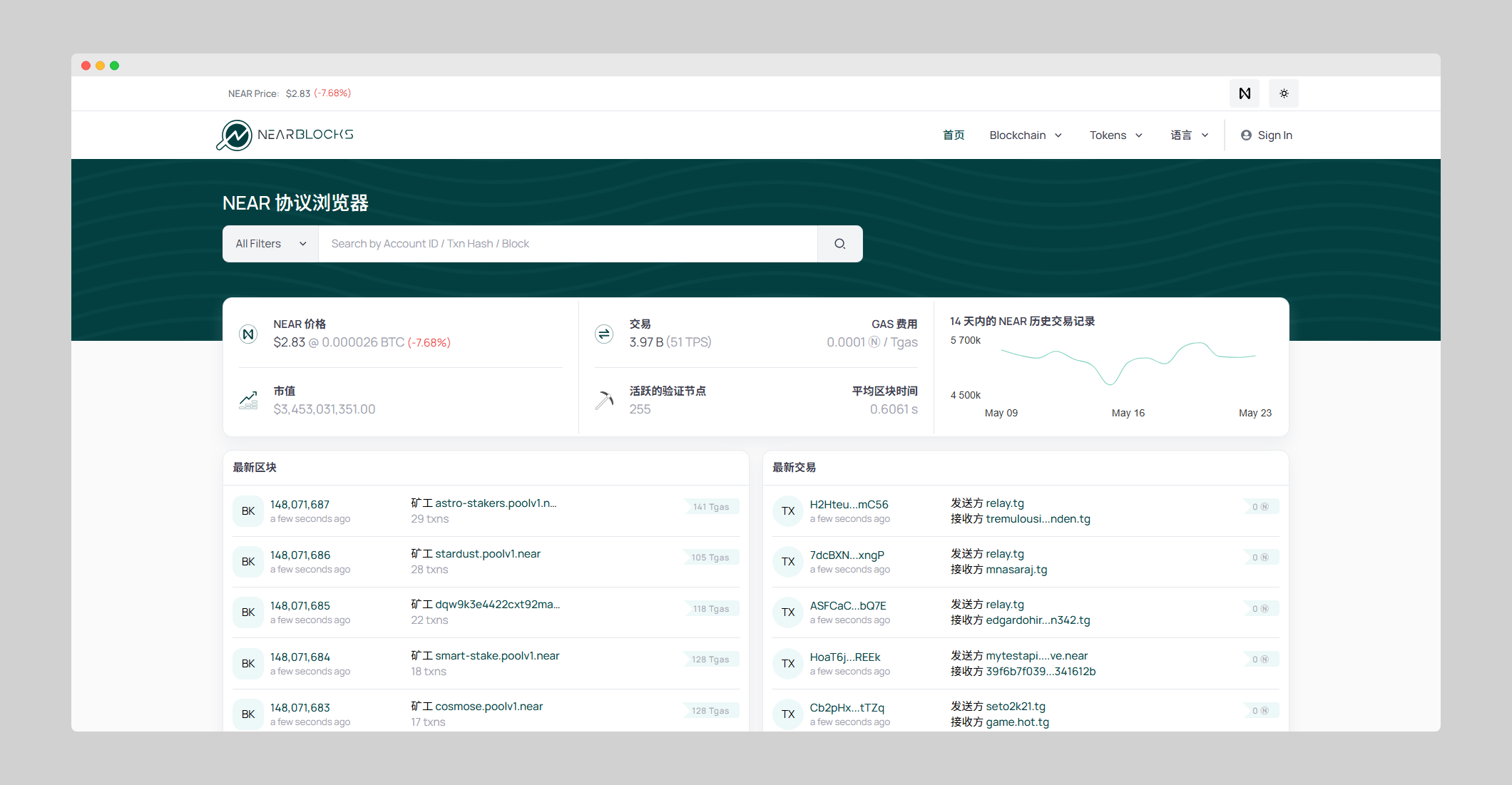Open transaction HoaT6j...REEk

pos(845,657)
